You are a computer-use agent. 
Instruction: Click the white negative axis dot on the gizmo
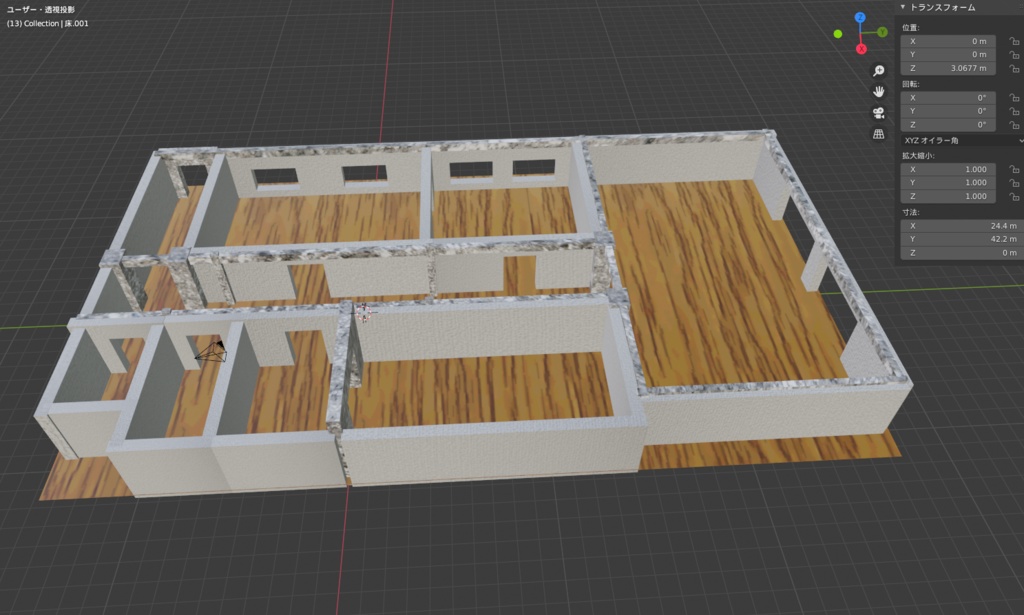(x=838, y=33)
